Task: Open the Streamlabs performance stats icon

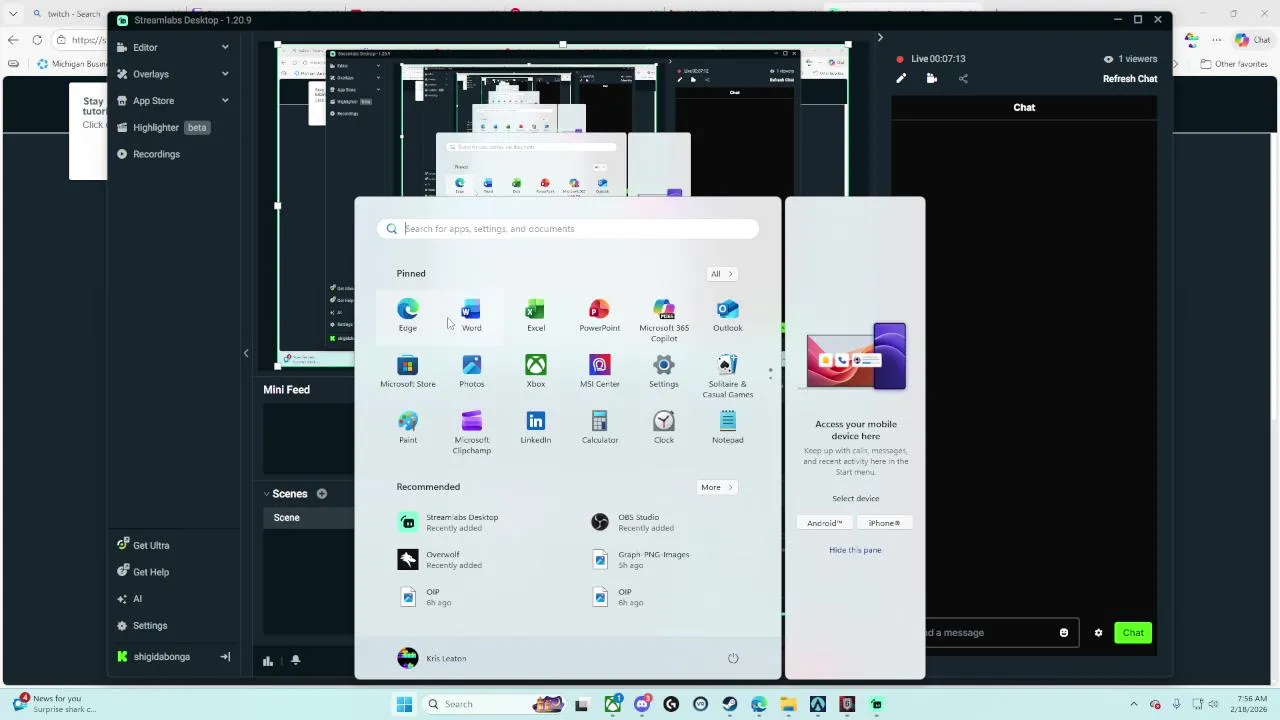Action: [268, 660]
